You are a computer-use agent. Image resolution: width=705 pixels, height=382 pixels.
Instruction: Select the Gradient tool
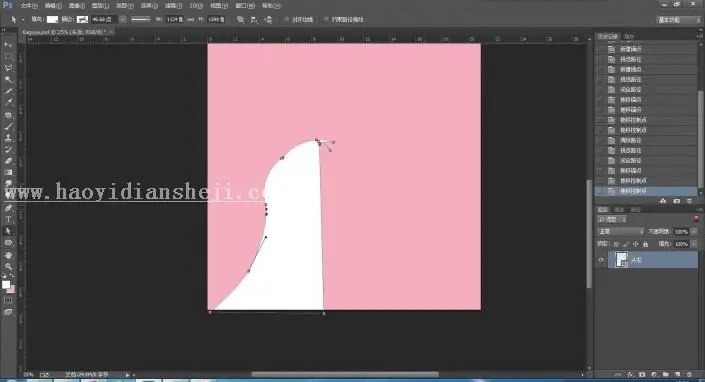pos(8,172)
